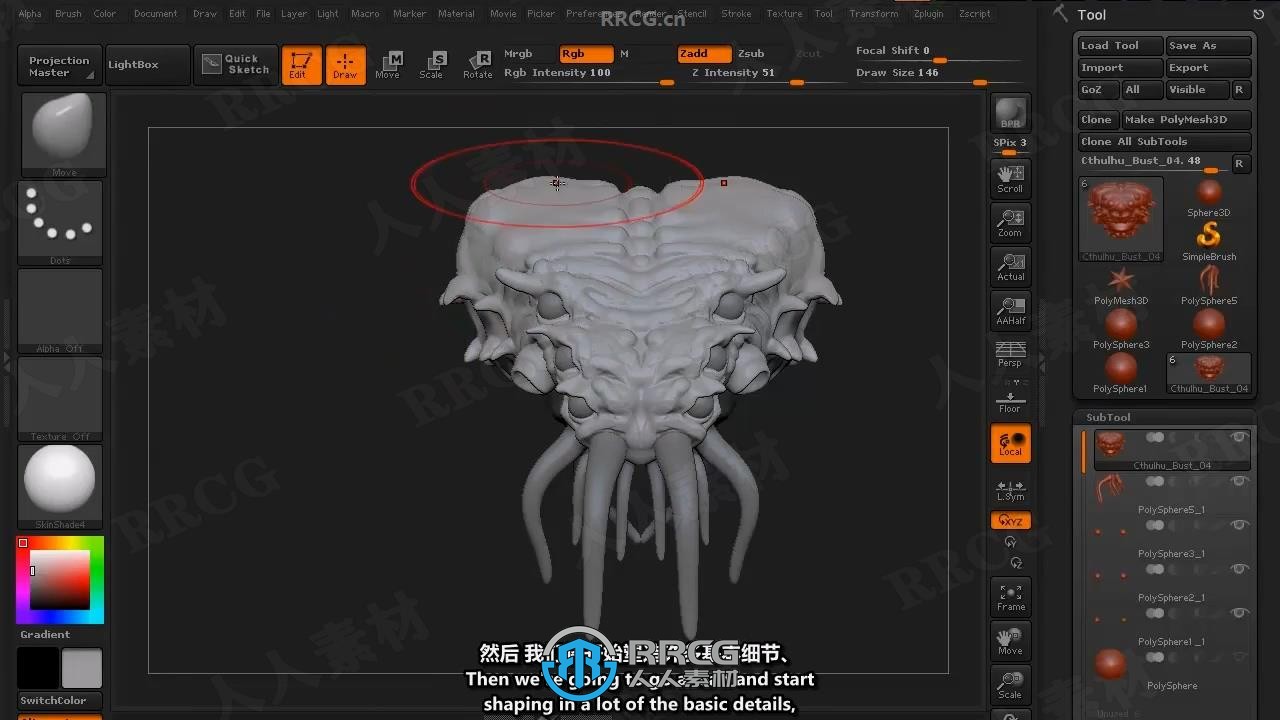Select the PolySphere1 tool
1280x720 pixels.
(x=1121, y=374)
